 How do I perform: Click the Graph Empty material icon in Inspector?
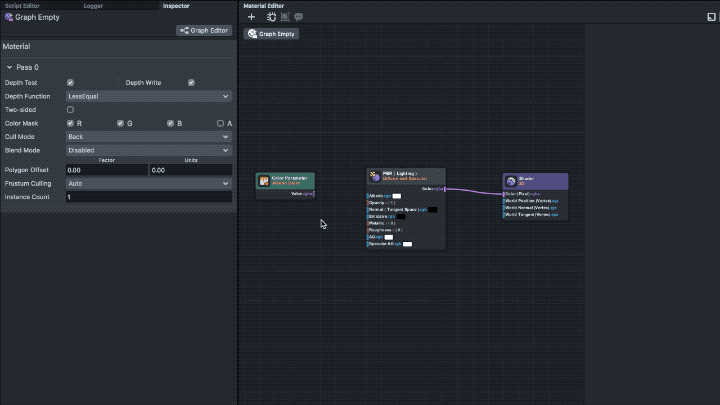(9, 17)
